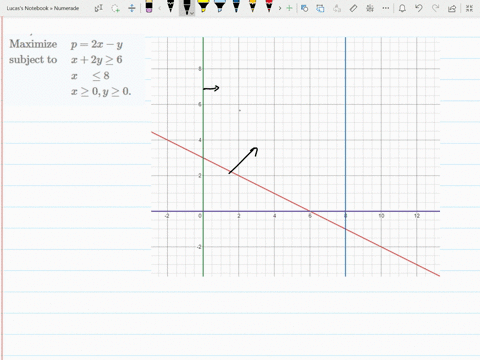Click notebook title Lucas's Notebook » Numerade
Image resolution: width=480 pixels, height=360 pixels.
pos(43,8)
